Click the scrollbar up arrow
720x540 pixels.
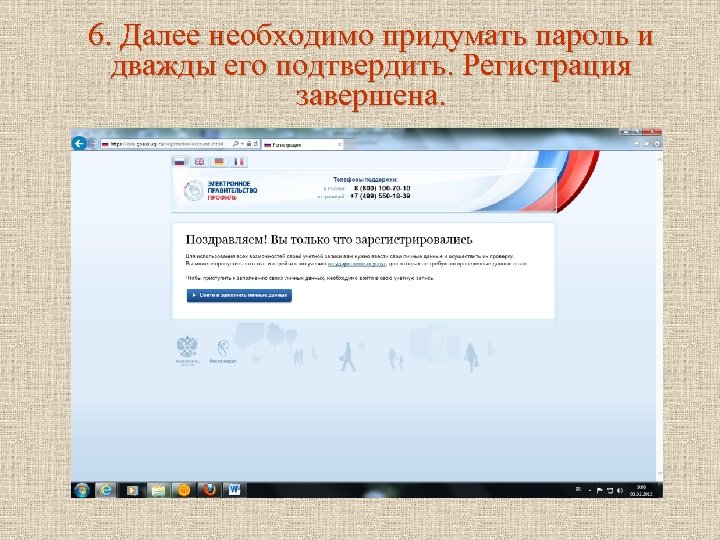pyautogui.click(x=659, y=159)
